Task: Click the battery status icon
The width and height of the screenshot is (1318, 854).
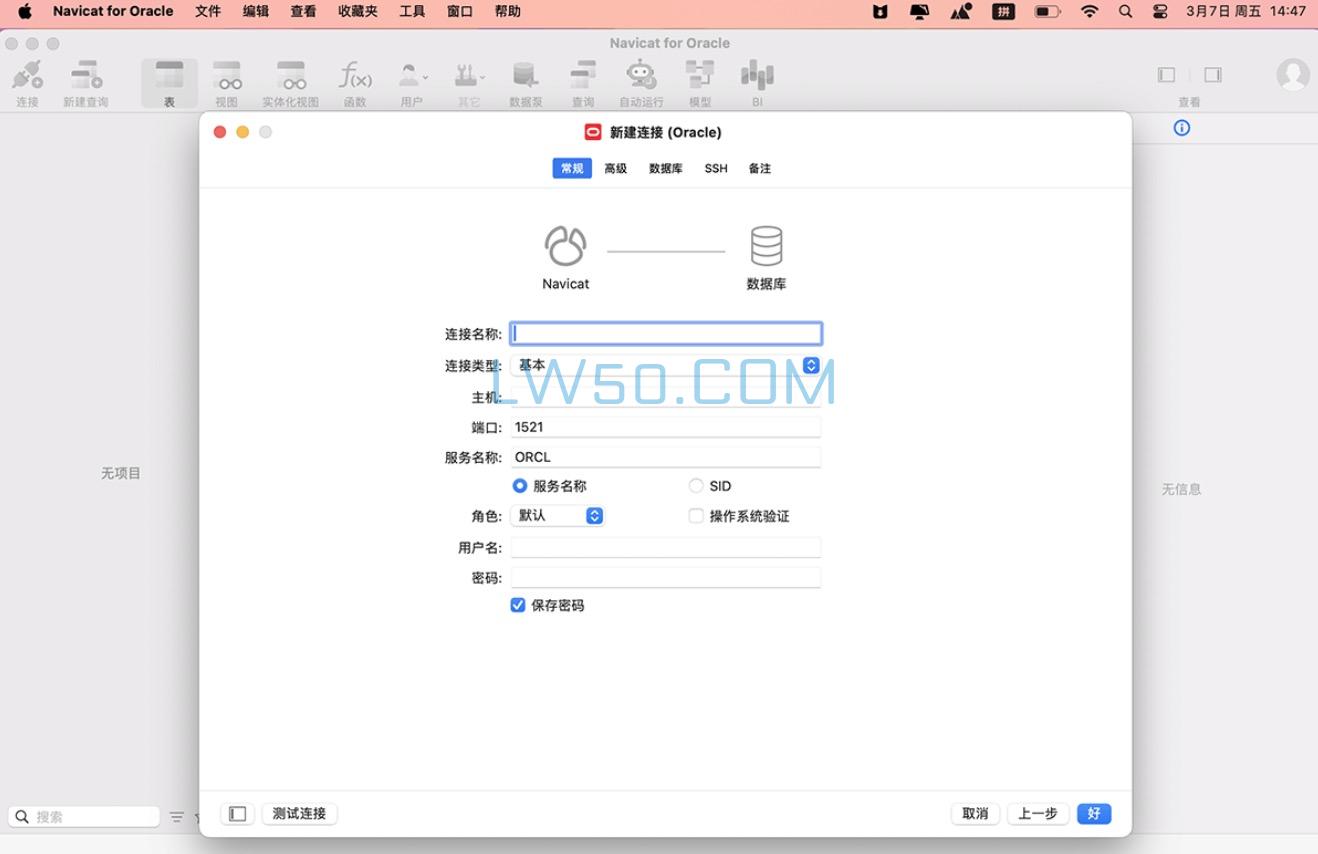Action: [1047, 12]
